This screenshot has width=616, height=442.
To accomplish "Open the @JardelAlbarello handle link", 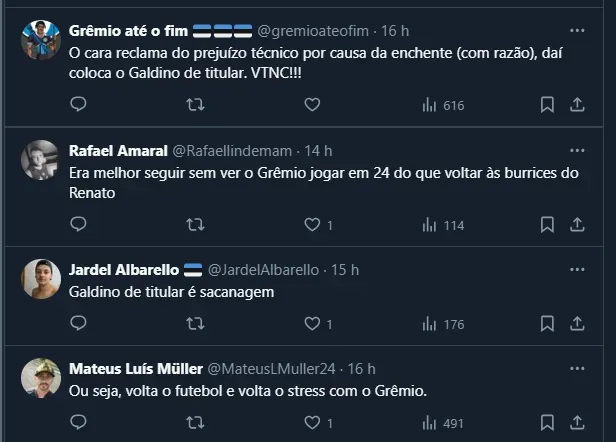I will point(263,270).
